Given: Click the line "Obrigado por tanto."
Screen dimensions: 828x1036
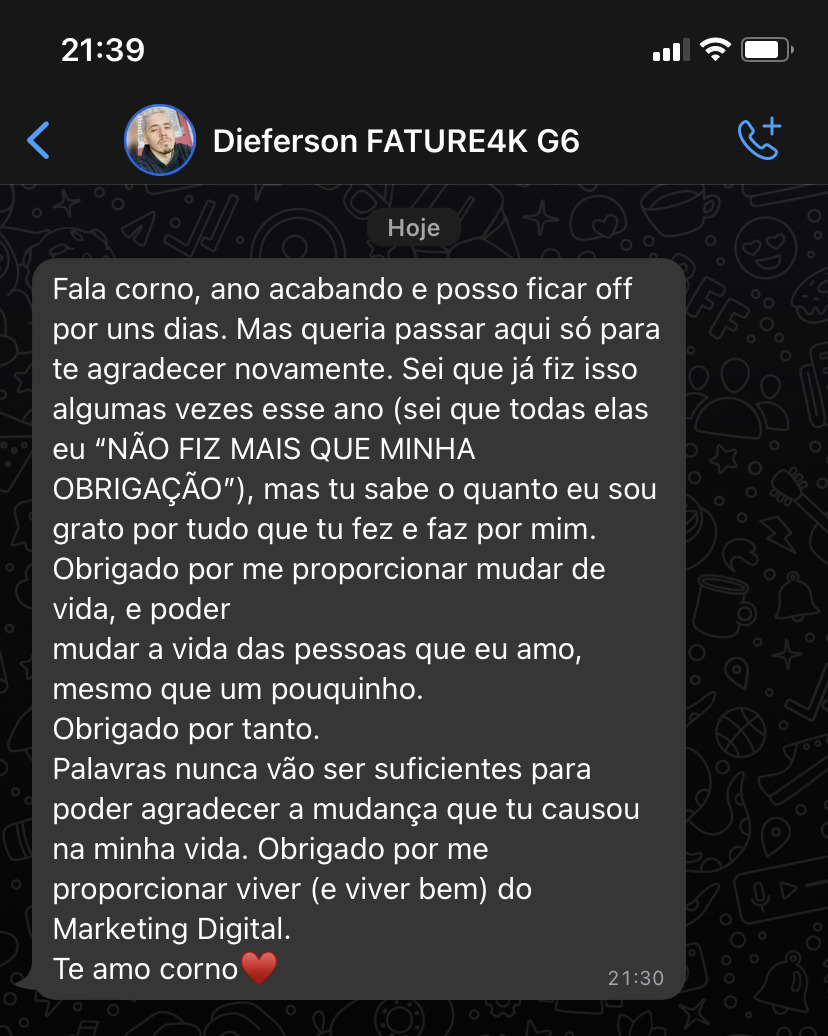Looking at the screenshot, I should [x=186, y=729].
